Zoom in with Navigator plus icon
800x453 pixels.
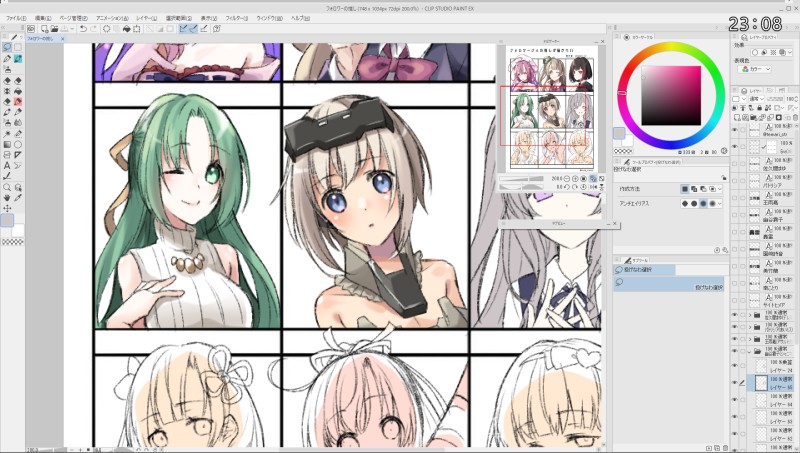click(575, 179)
